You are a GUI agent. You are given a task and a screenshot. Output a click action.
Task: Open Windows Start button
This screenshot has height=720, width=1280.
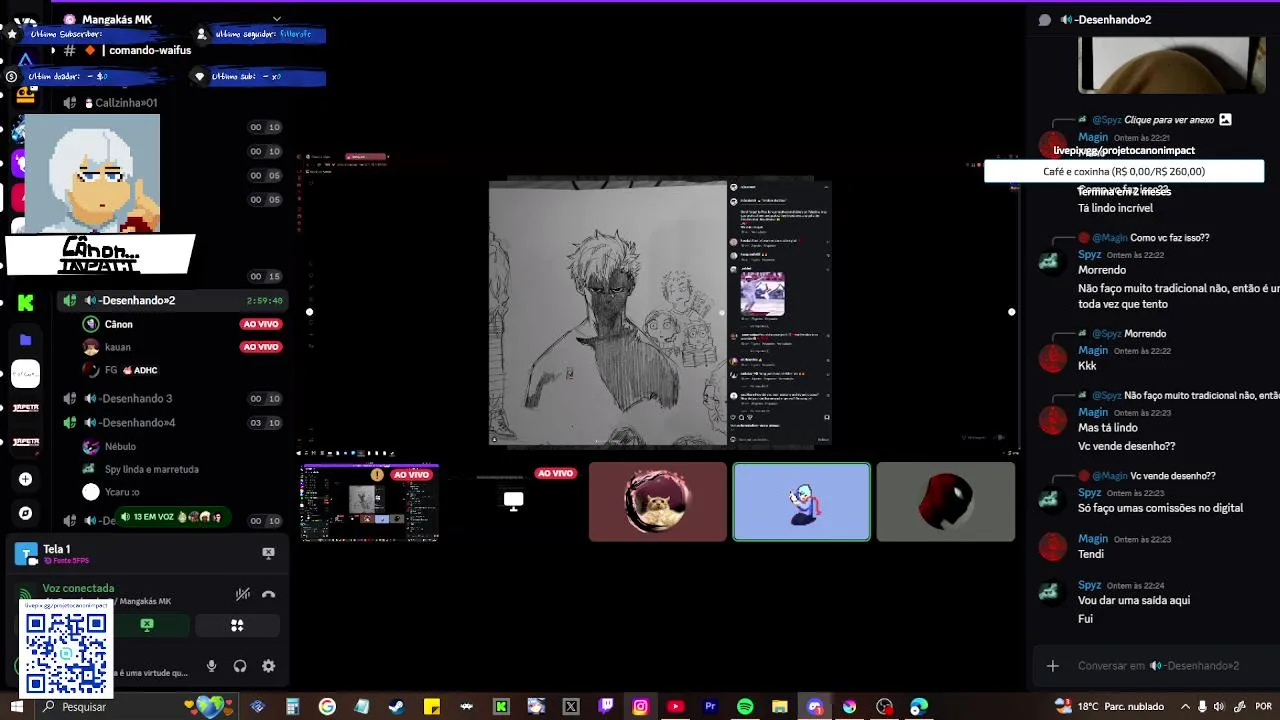tap(16, 706)
